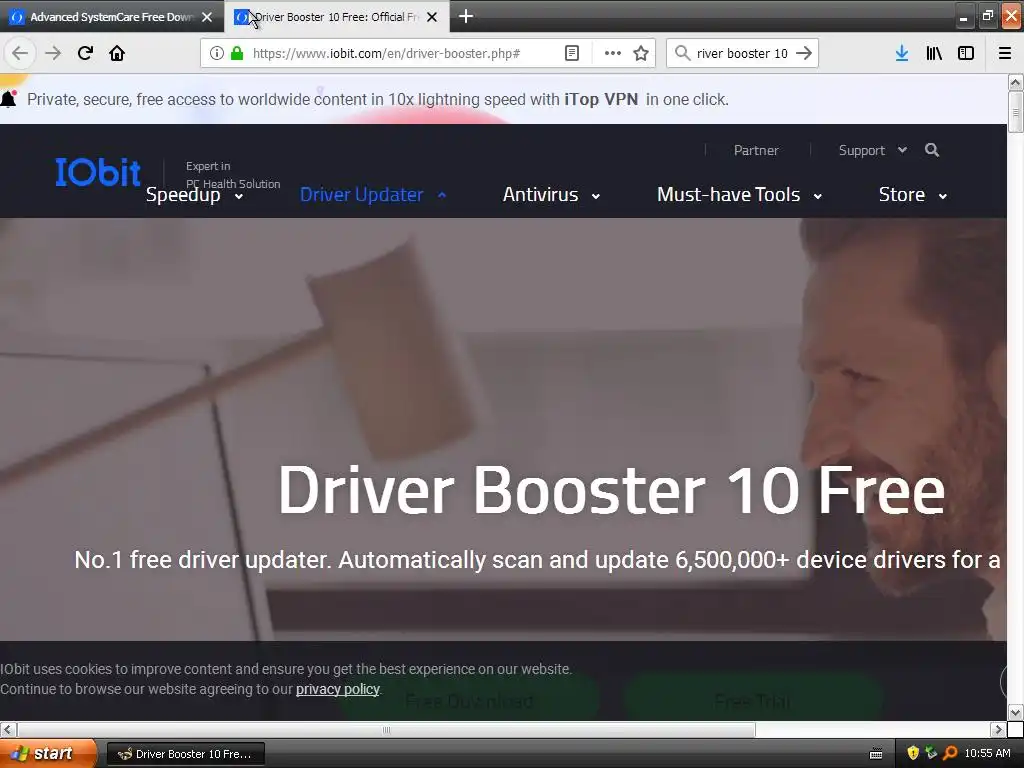
Task: Open the Firefox hamburger menu
Action: [1005, 53]
